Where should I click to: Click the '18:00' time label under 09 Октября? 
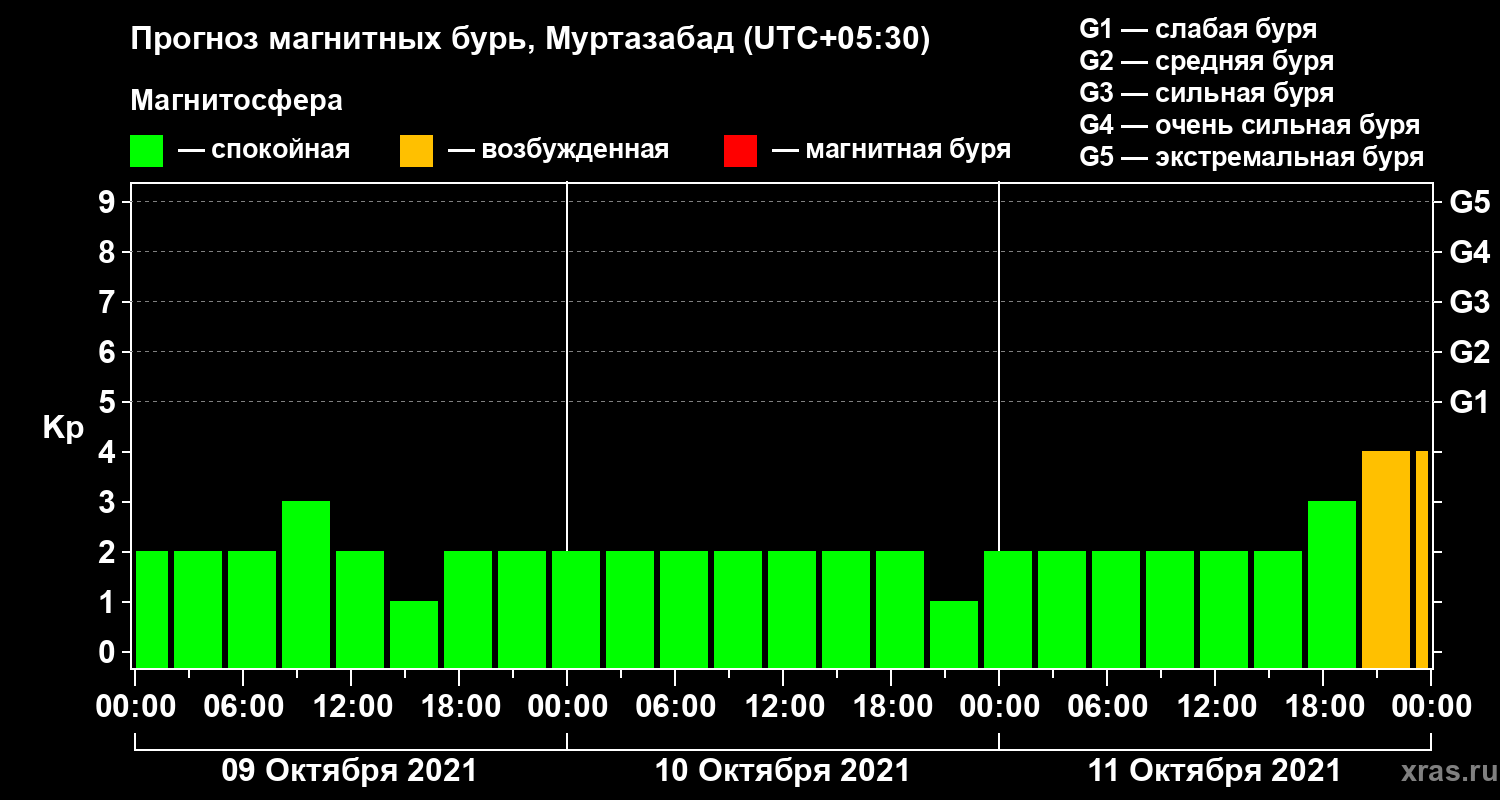click(x=459, y=706)
